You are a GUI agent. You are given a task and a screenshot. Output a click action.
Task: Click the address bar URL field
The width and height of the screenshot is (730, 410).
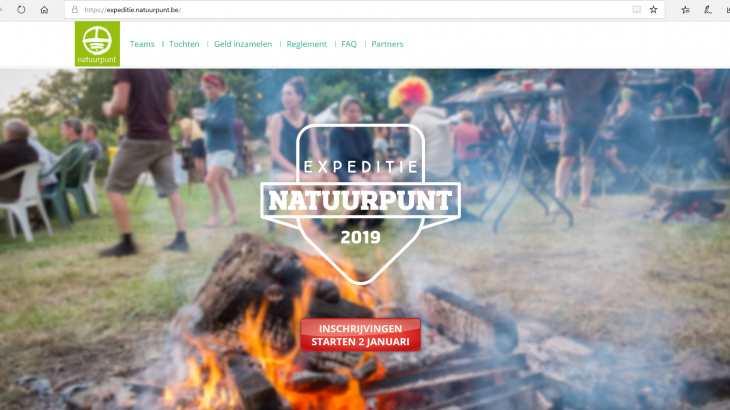coord(354,10)
